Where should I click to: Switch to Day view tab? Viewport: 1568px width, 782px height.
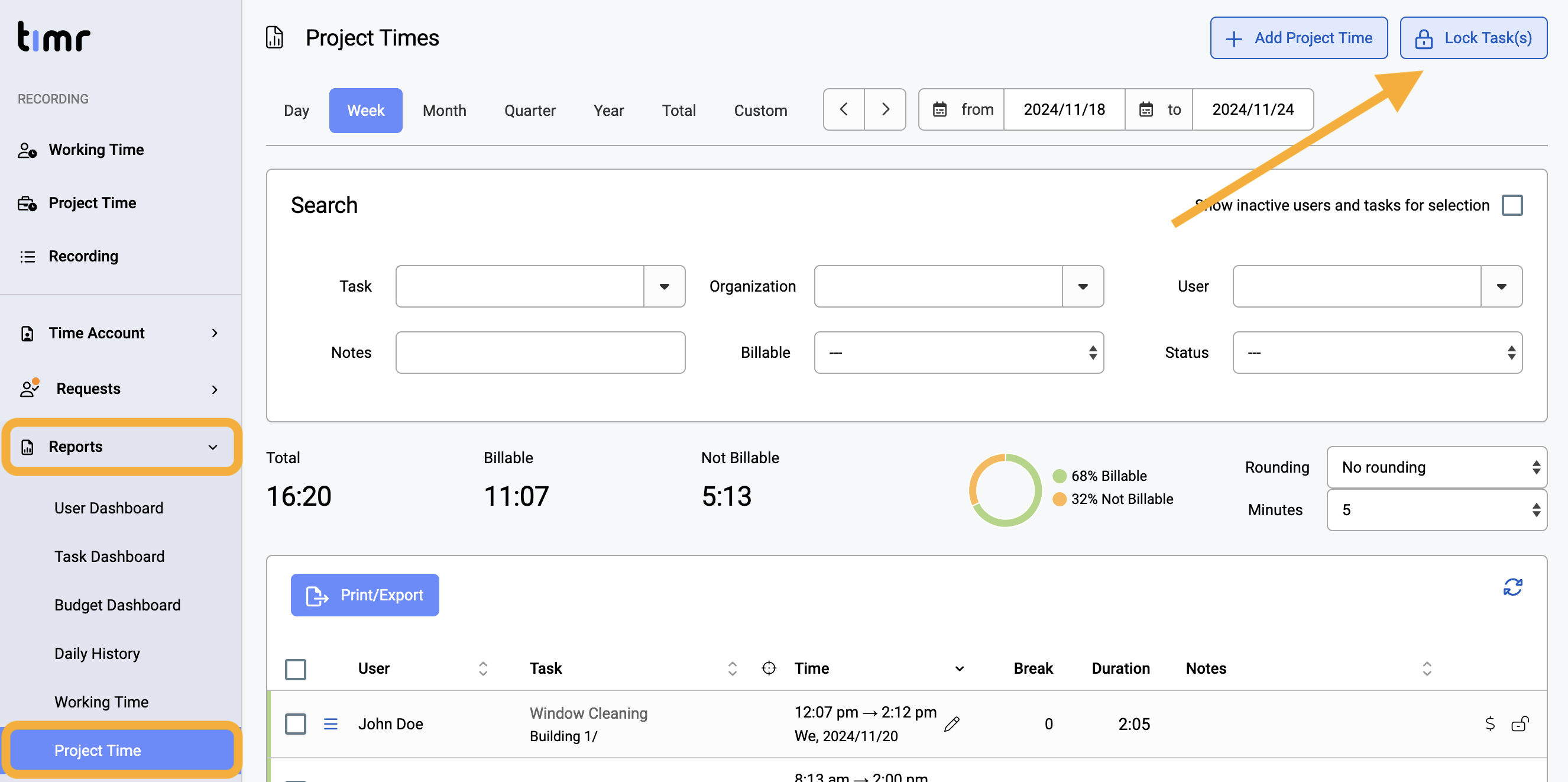point(296,110)
